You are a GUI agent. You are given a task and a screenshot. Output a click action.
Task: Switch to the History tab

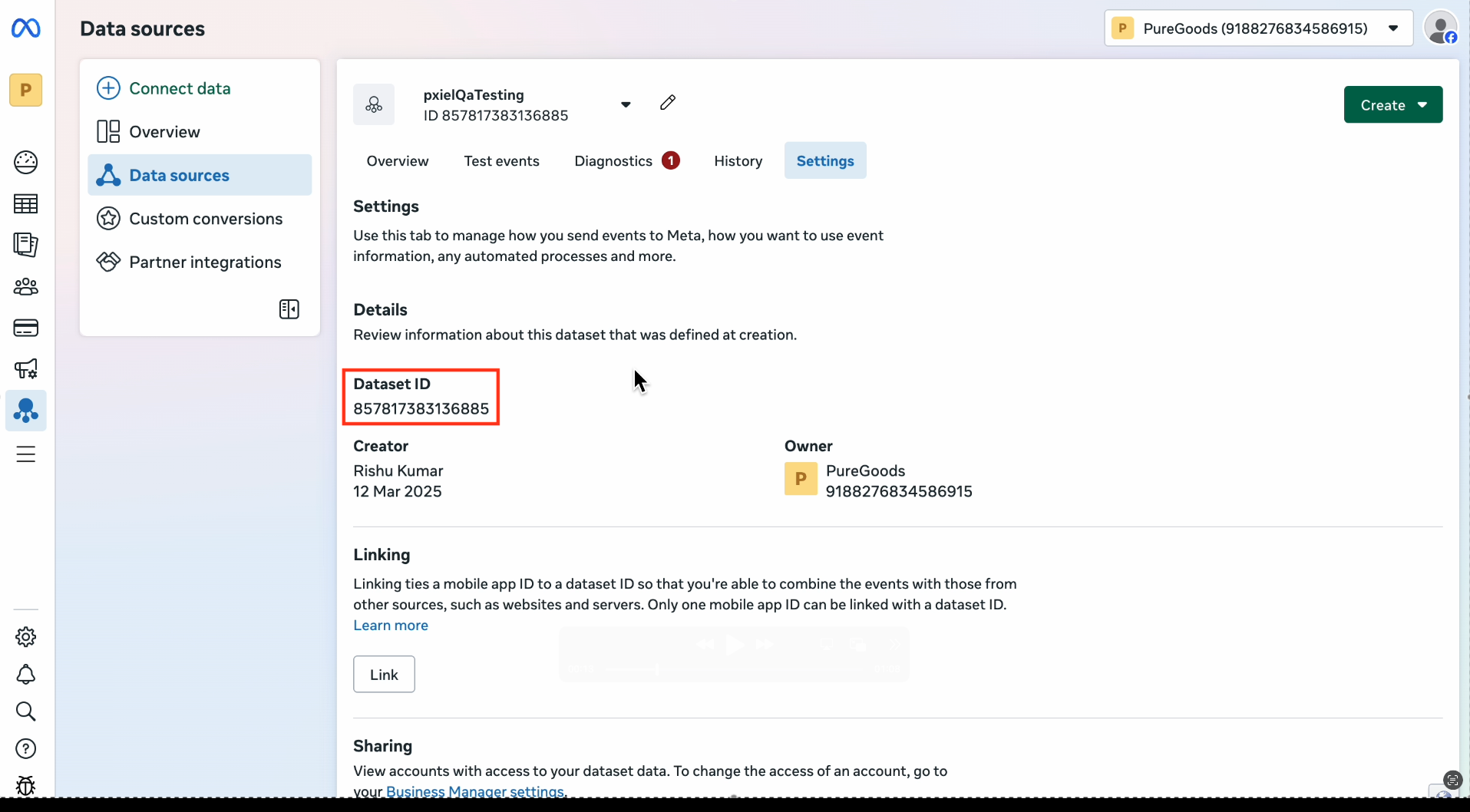738,160
